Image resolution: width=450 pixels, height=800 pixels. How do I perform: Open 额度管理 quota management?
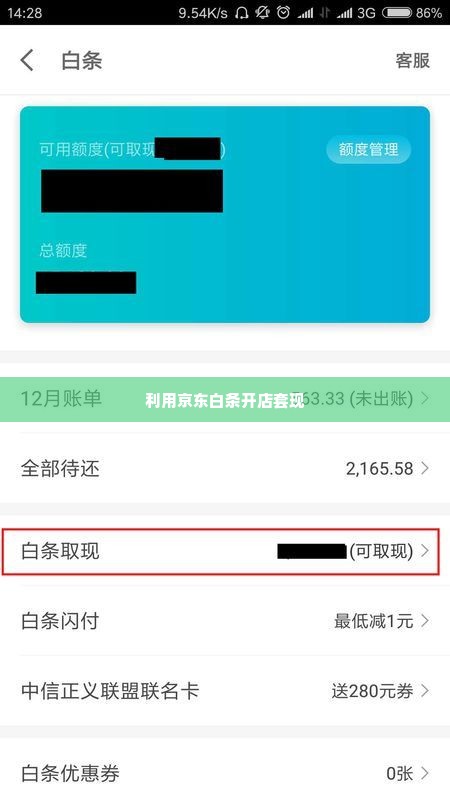[x=368, y=149]
